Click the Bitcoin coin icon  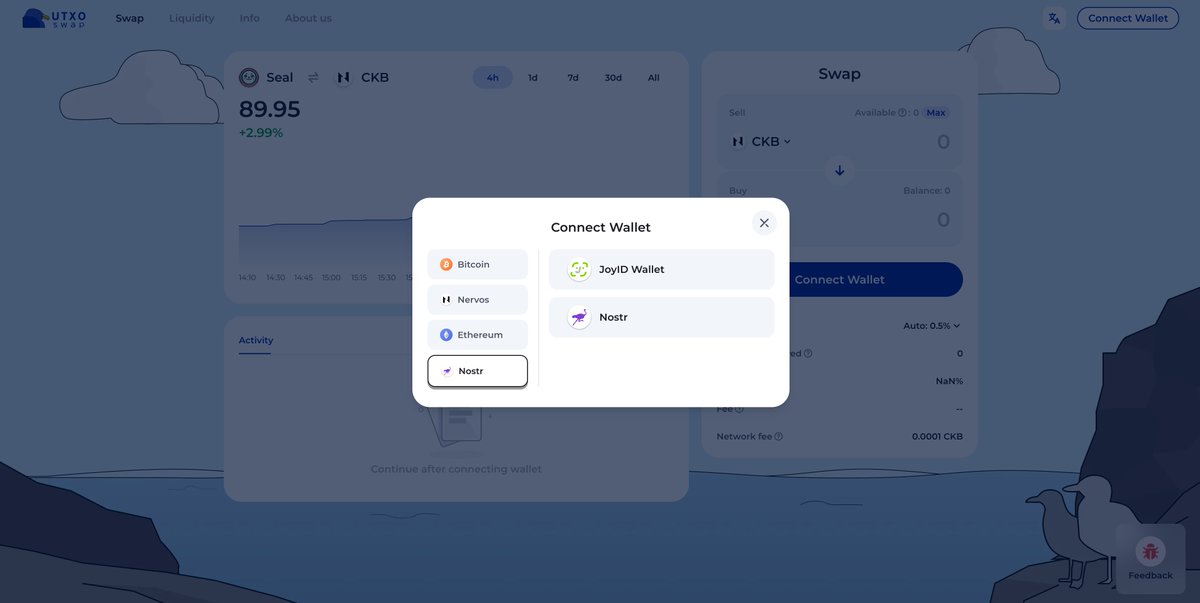(x=446, y=264)
